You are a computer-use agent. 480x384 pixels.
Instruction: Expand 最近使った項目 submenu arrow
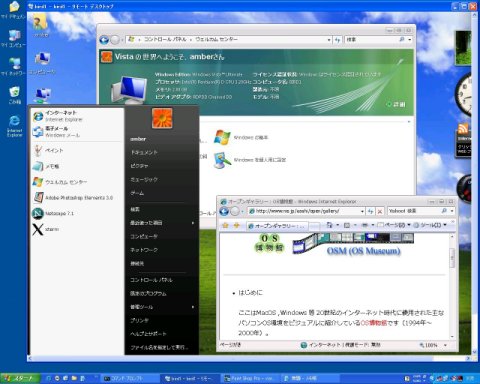coord(193,223)
